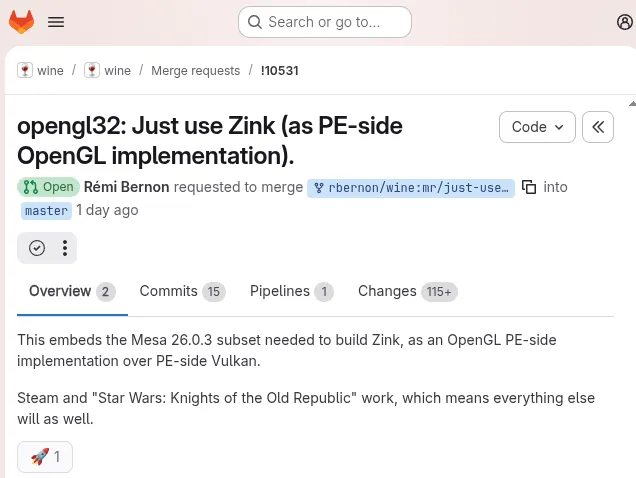The height and width of the screenshot is (478, 636).
Task: Click wine group avatar in breadcrumb
Action: (x=25, y=70)
